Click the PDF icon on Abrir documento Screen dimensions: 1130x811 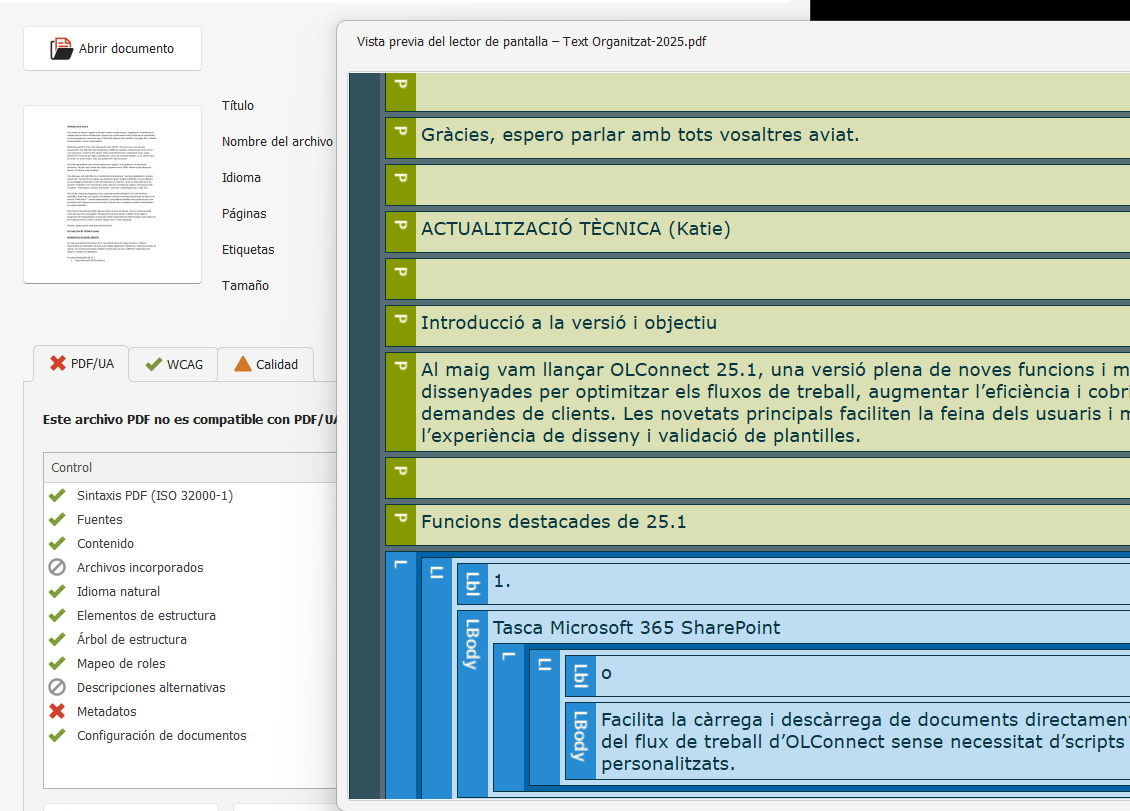tap(62, 48)
